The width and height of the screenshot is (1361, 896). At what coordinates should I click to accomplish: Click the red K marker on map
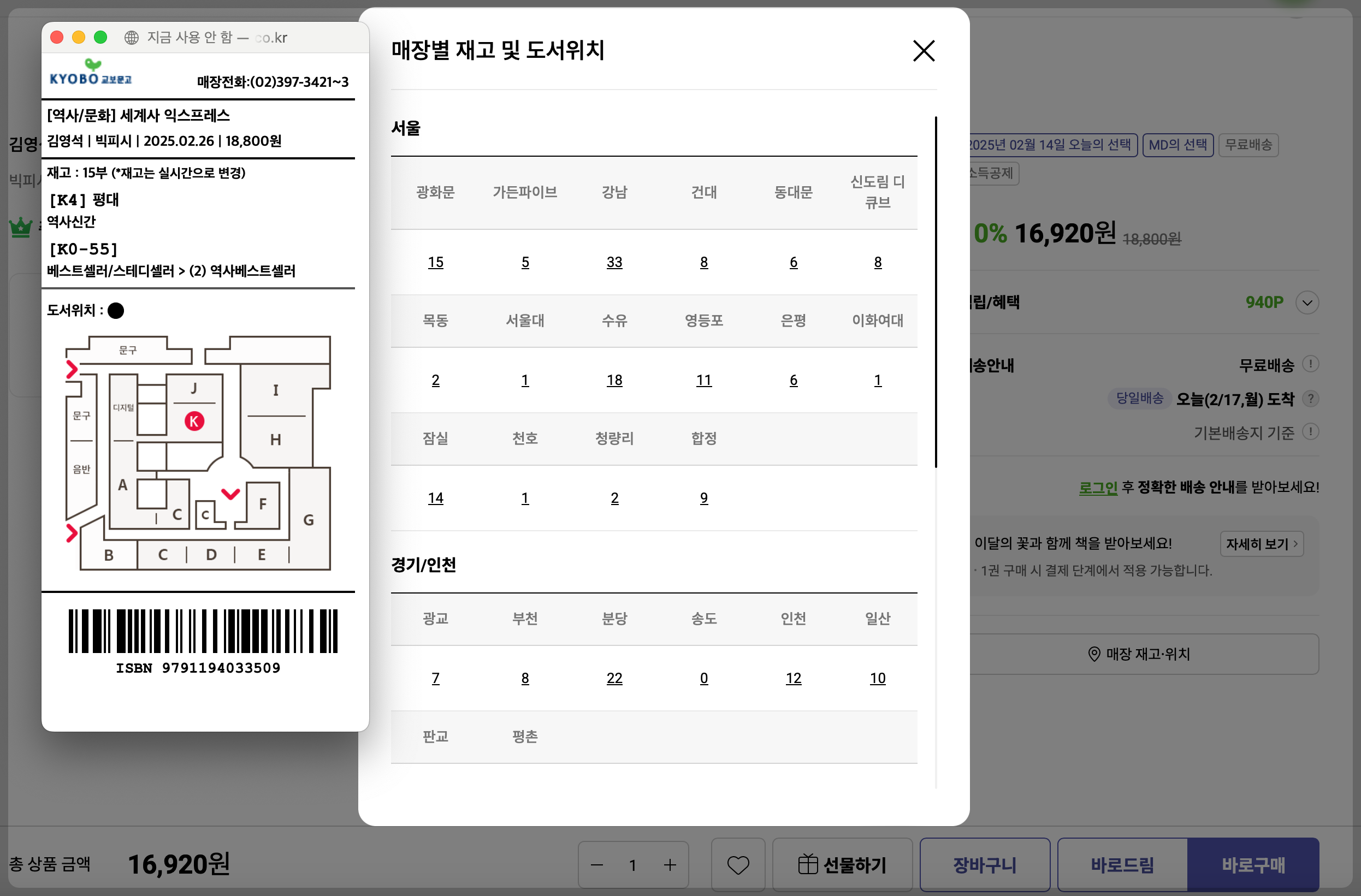coord(194,422)
